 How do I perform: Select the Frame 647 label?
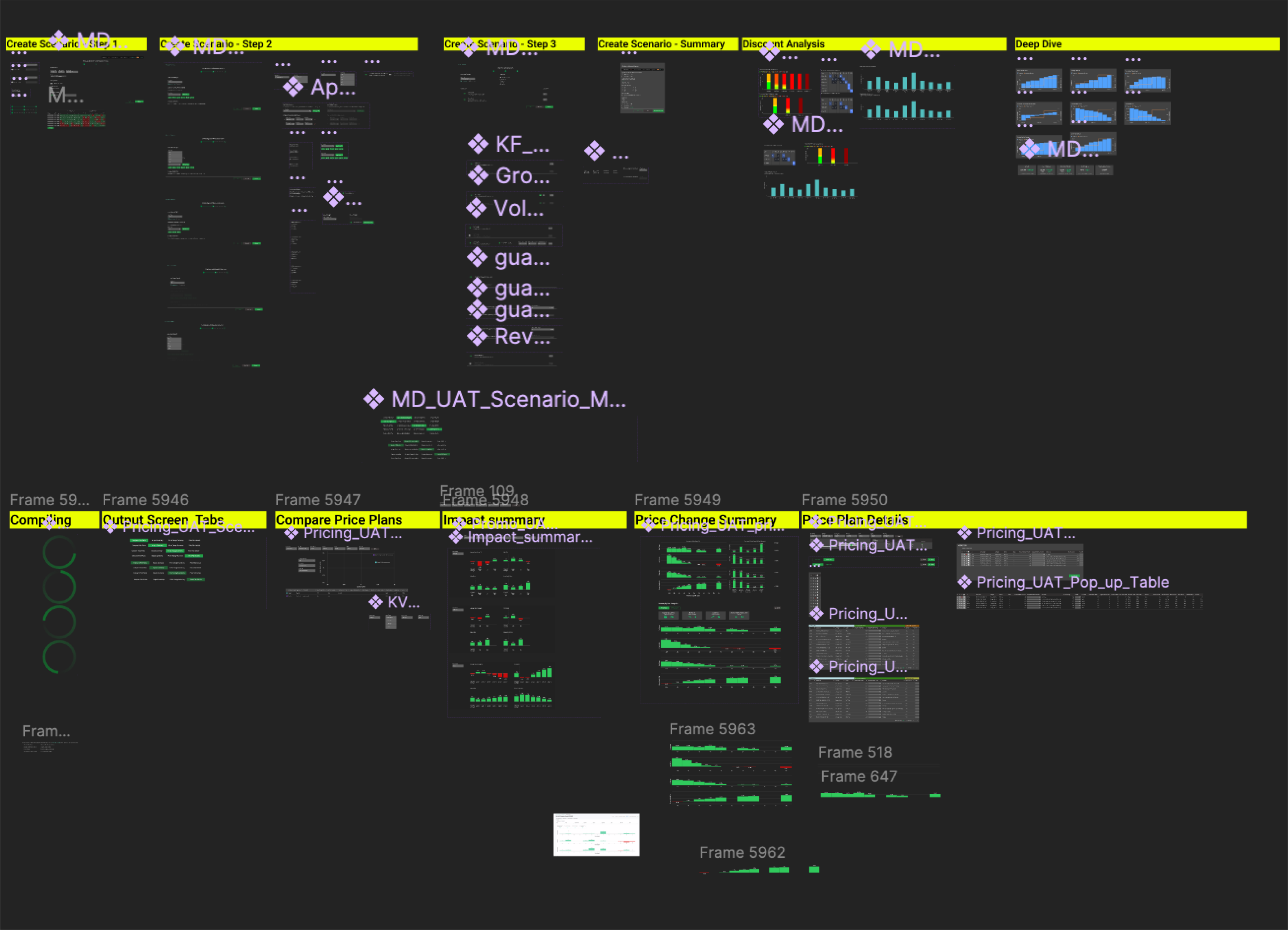coord(859,776)
